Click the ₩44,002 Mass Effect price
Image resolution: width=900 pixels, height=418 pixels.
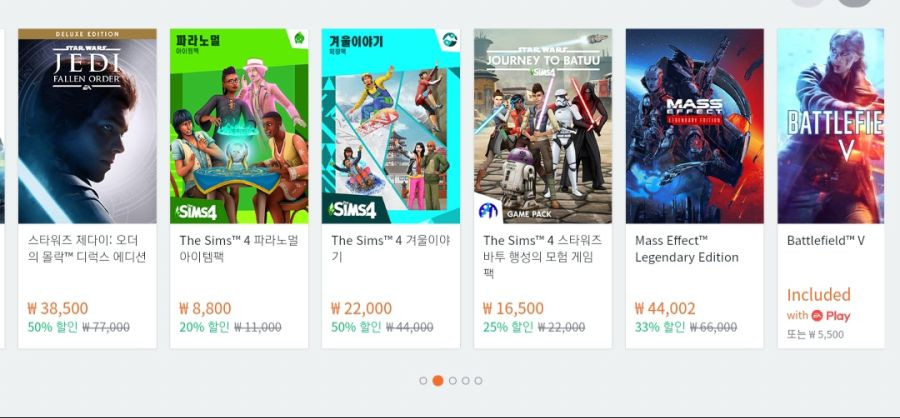[665, 308]
